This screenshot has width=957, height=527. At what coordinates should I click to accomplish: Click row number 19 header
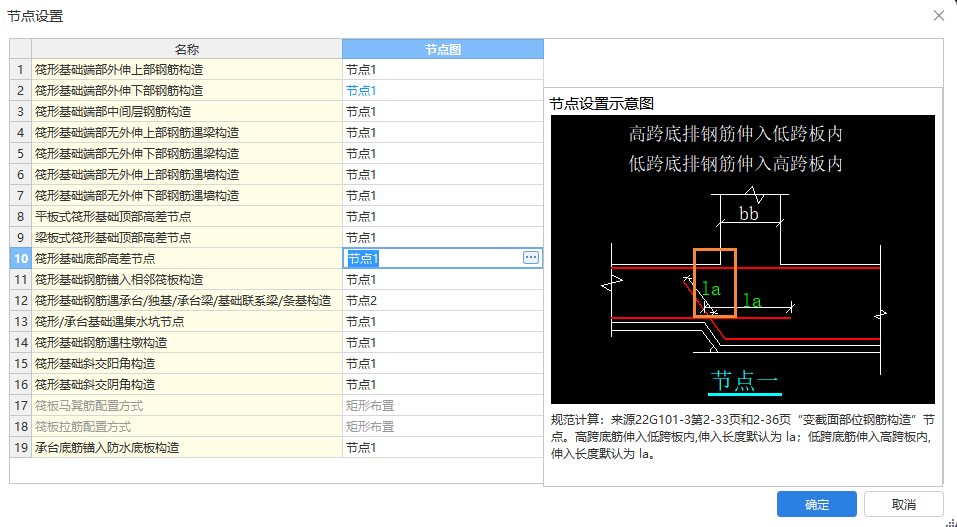tap(21, 447)
